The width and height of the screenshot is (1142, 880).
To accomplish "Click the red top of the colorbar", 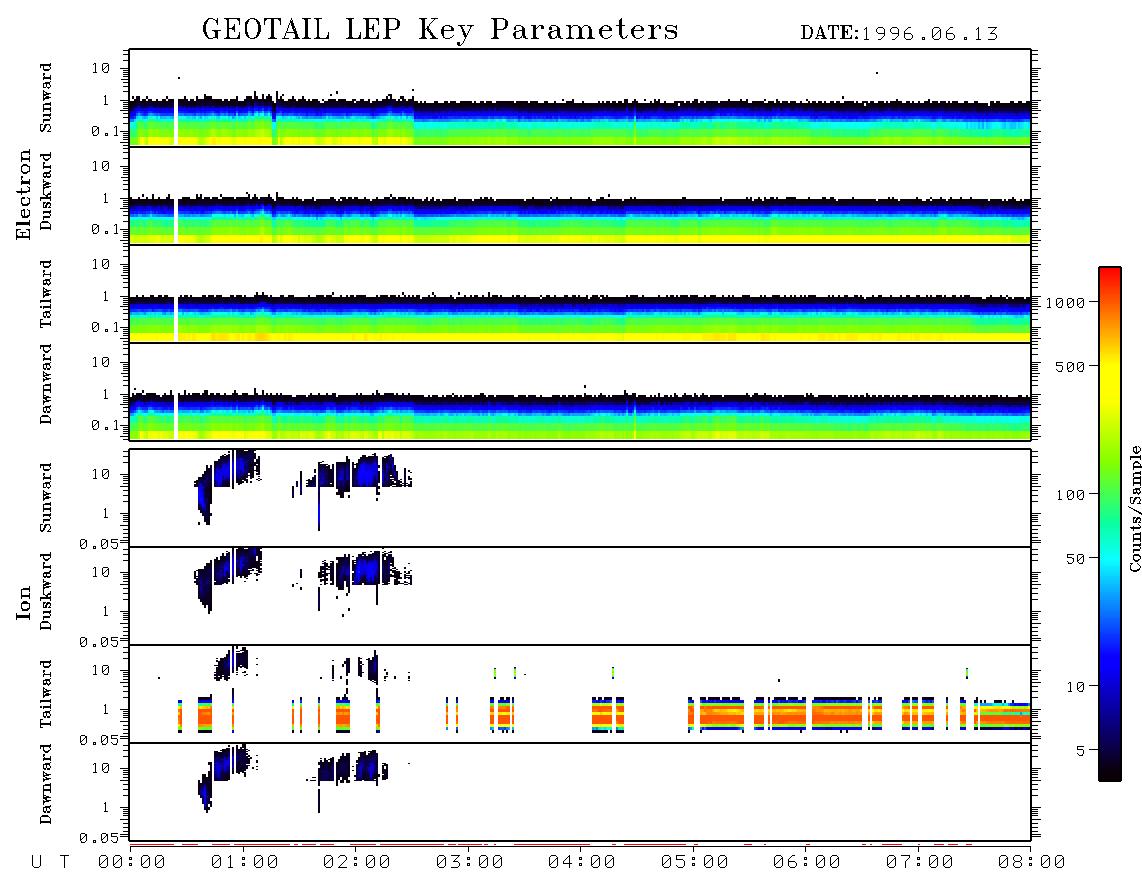I will click(x=1110, y=274).
